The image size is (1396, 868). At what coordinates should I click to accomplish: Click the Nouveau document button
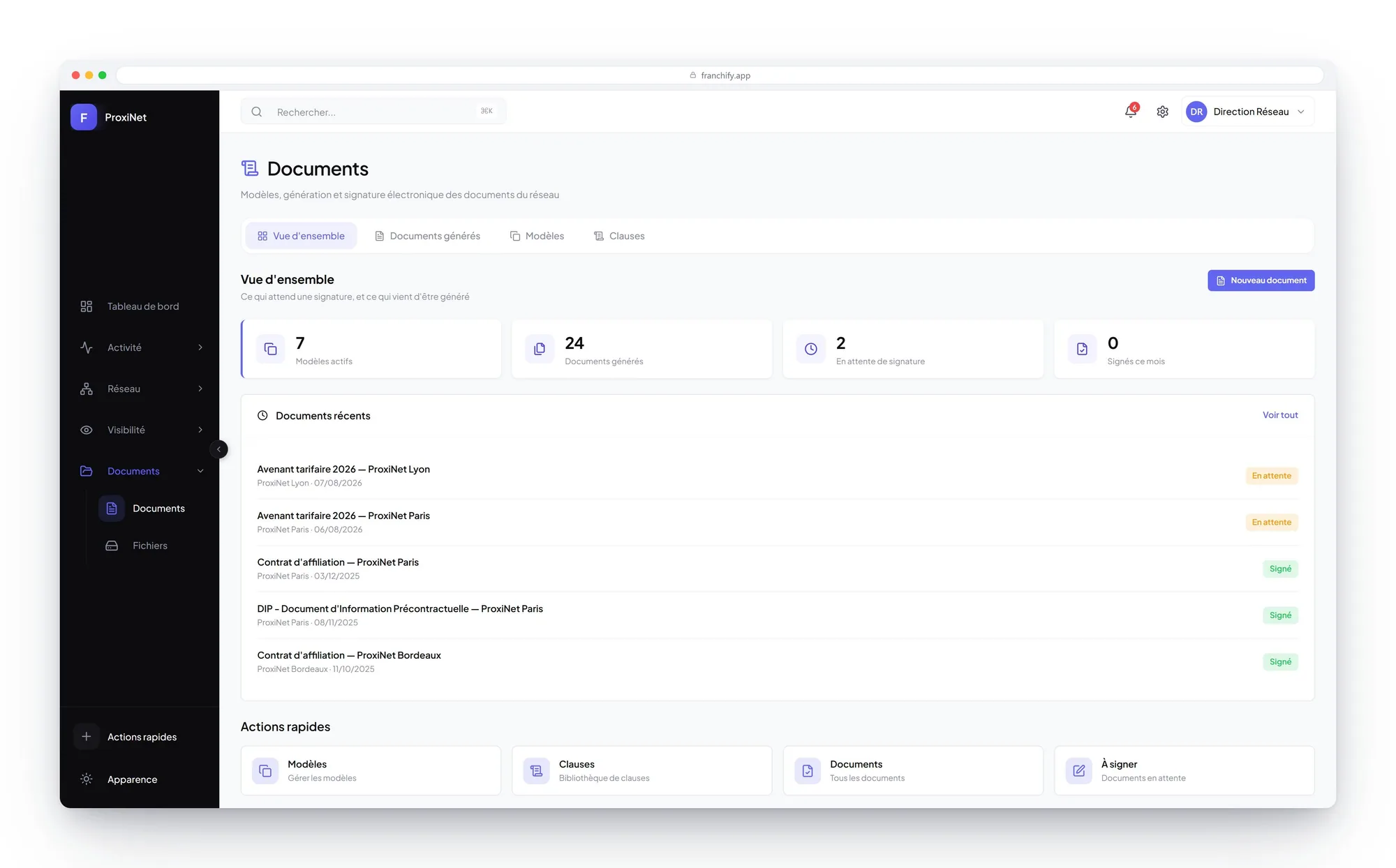(x=1261, y=280)
